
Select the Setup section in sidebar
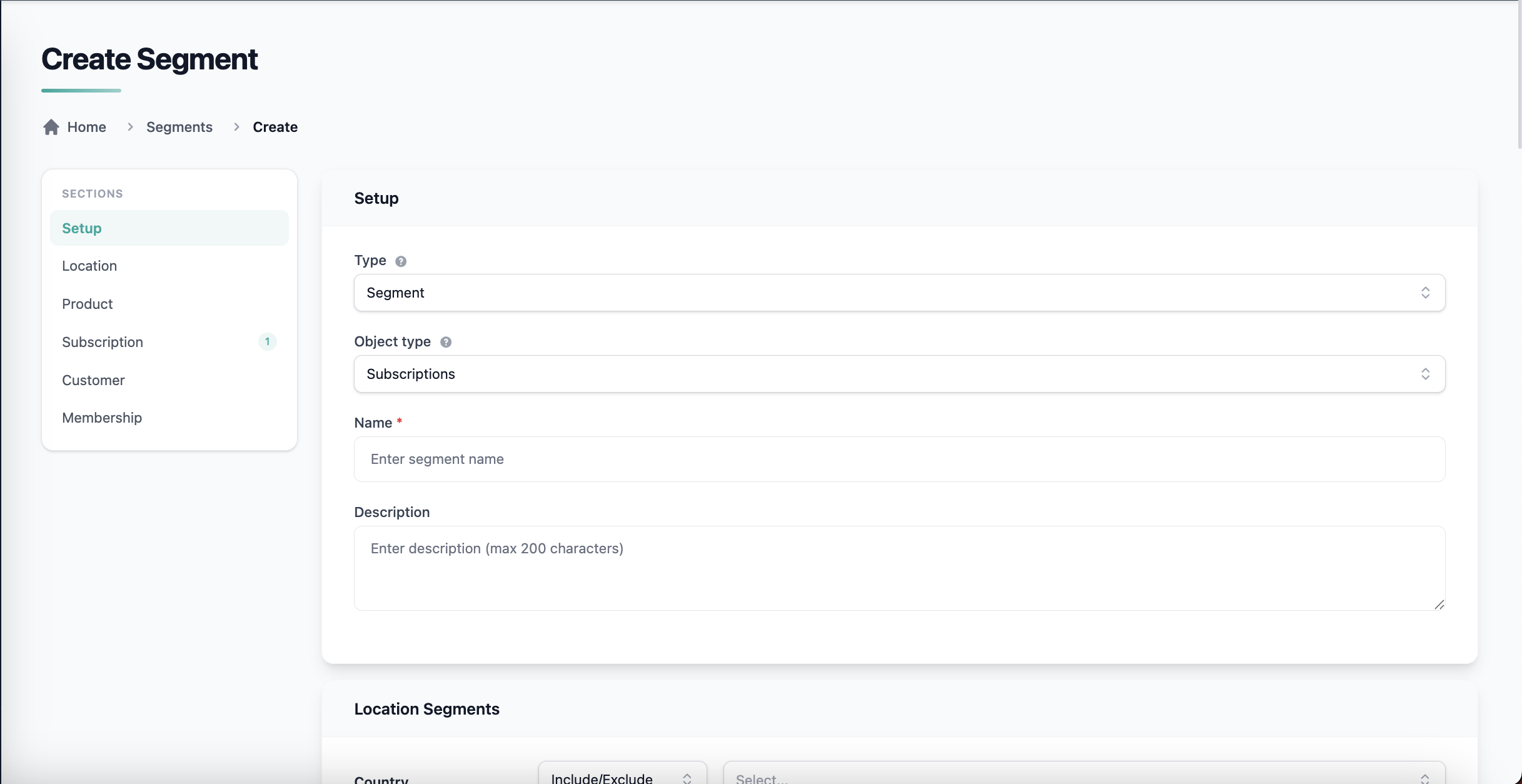click(82, 228)
